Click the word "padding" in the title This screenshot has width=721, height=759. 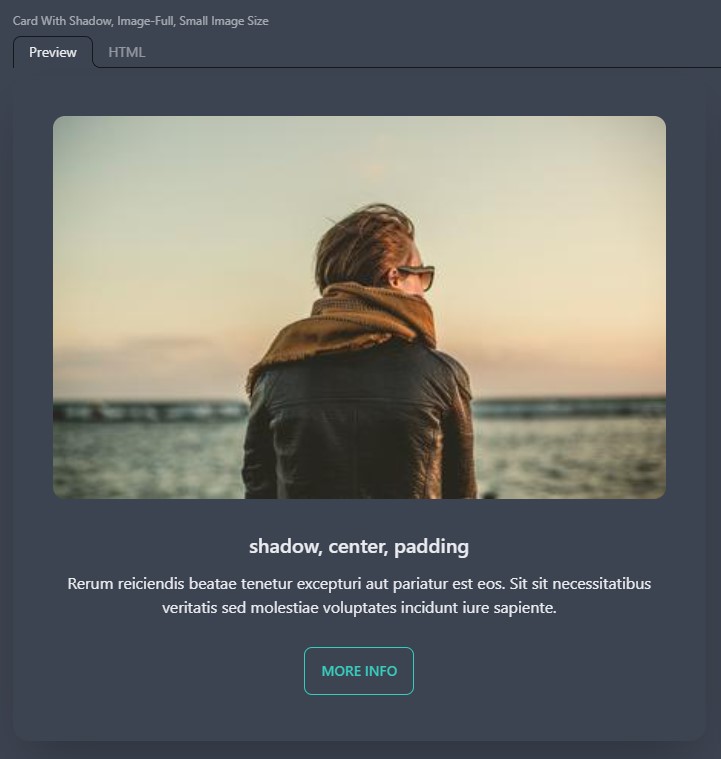431,547
